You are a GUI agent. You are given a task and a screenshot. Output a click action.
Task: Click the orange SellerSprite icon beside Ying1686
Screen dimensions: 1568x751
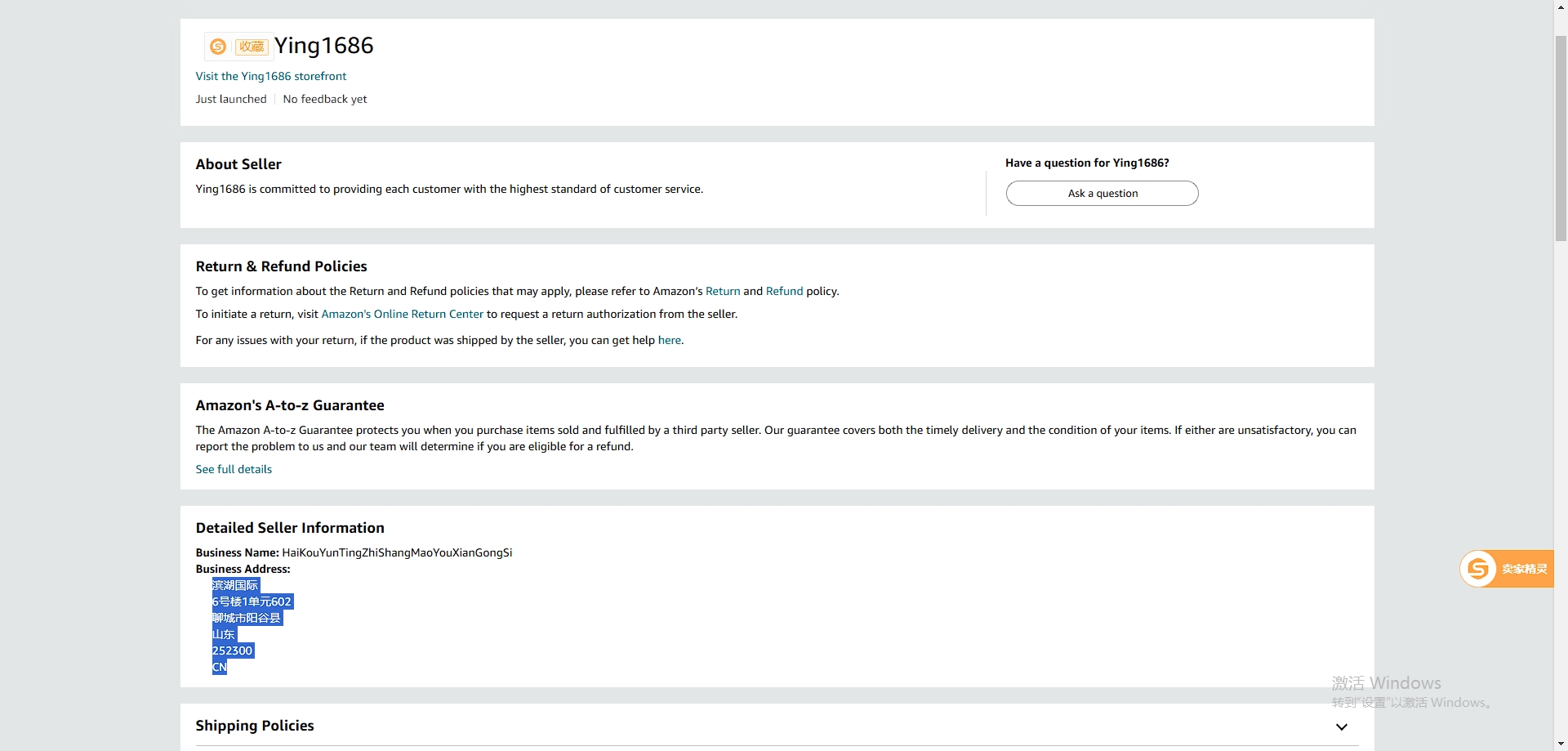click(x=218, y=47)
